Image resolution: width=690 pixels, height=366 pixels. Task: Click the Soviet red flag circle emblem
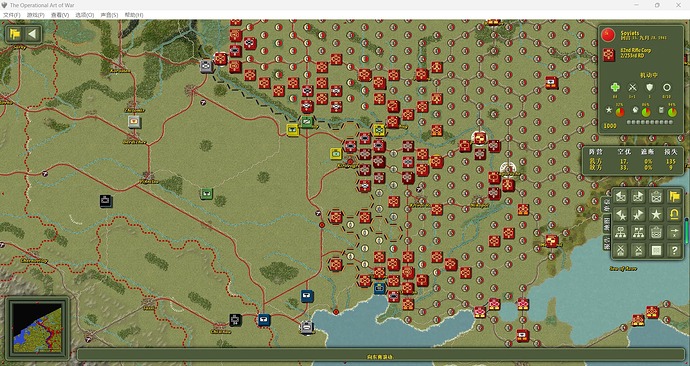(x=608, y=35)
